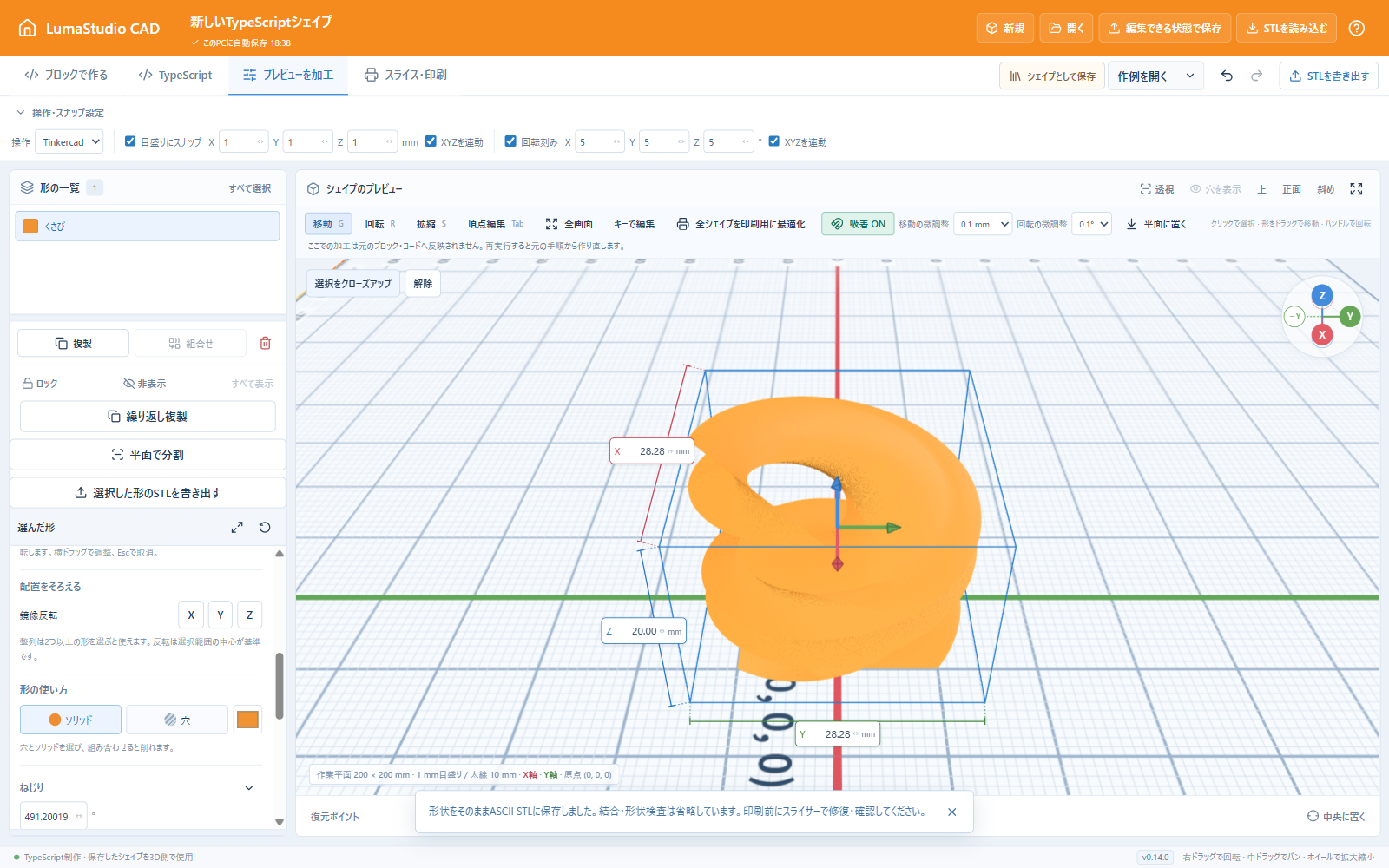The height and width of the screenshot is (868, 1389).
Task: Click the Z axis on the view gizmo
Action: point(1322,295)
